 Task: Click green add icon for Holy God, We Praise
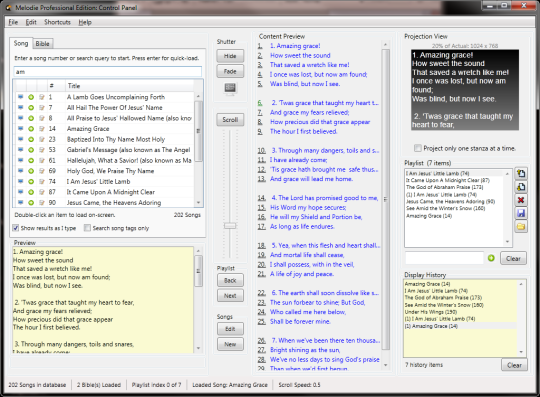point(31,171)
